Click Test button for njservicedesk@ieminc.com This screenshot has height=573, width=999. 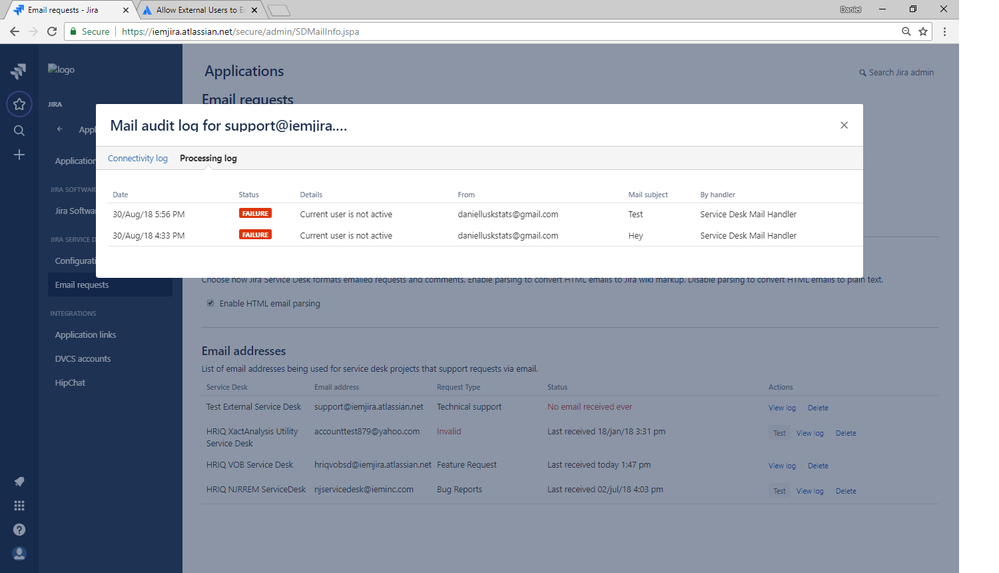click(779, 491)
